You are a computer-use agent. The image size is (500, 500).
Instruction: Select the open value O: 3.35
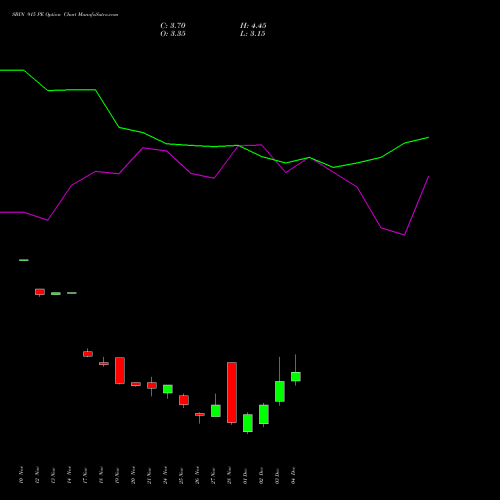pyautogui.click(x=173, y=34)
